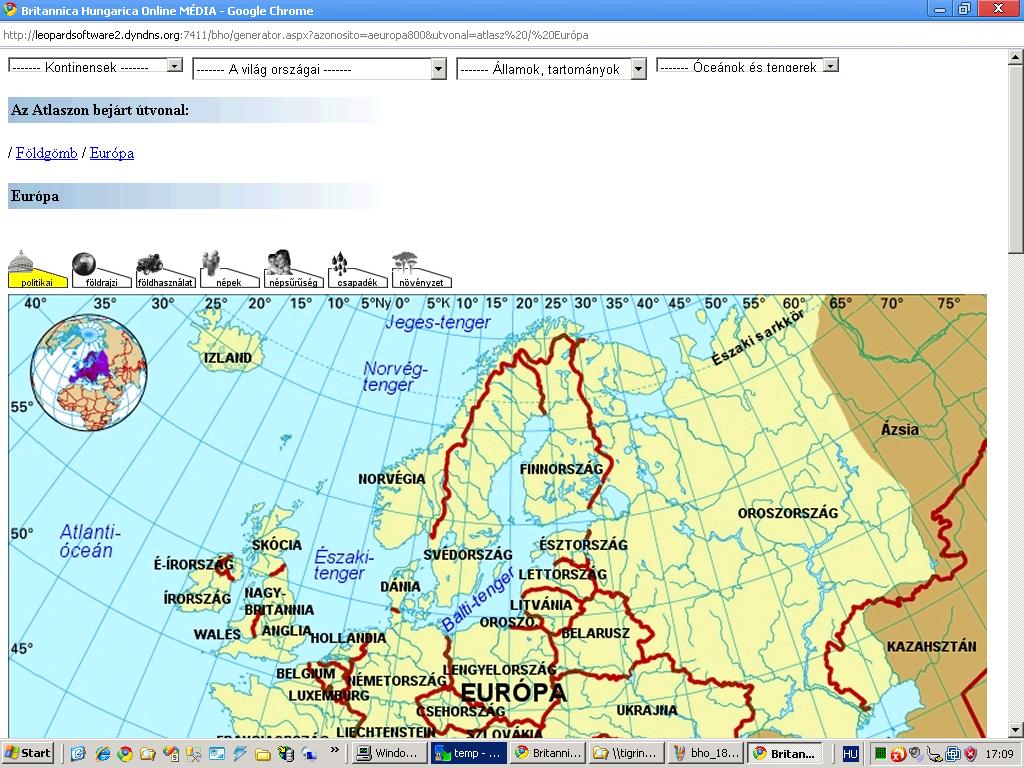Show the csapadék map tab
The width and height of the screenshot is (1024, 768).
(357, 270)
